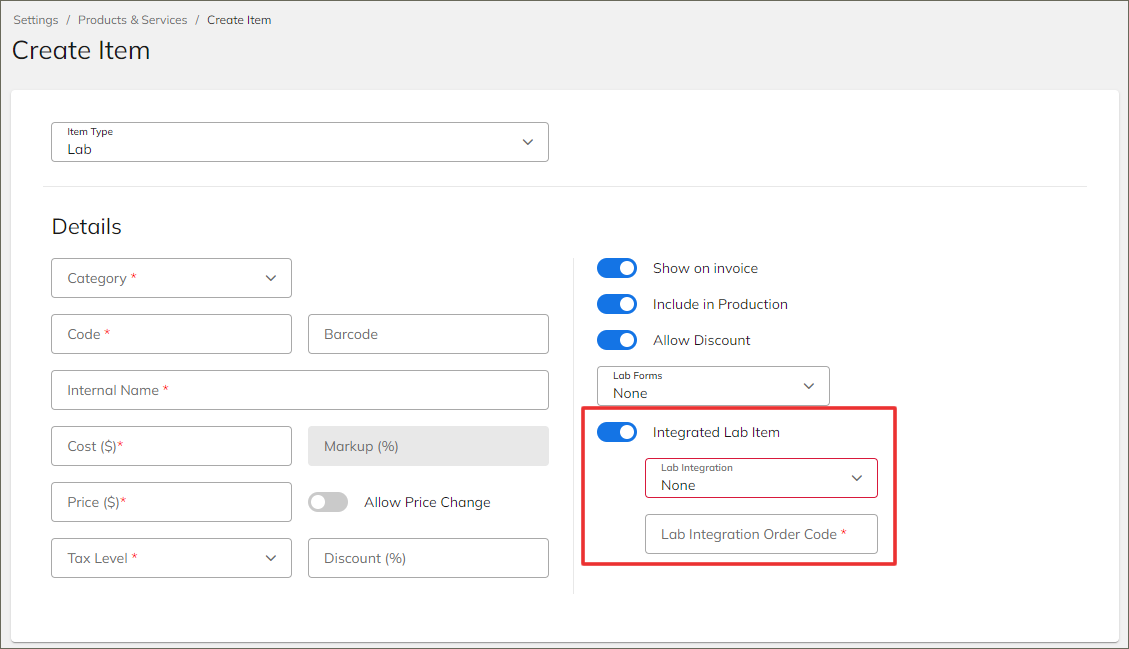Disable the Show on invoice toggle
1129x649 pixels.
pos(617,268)
